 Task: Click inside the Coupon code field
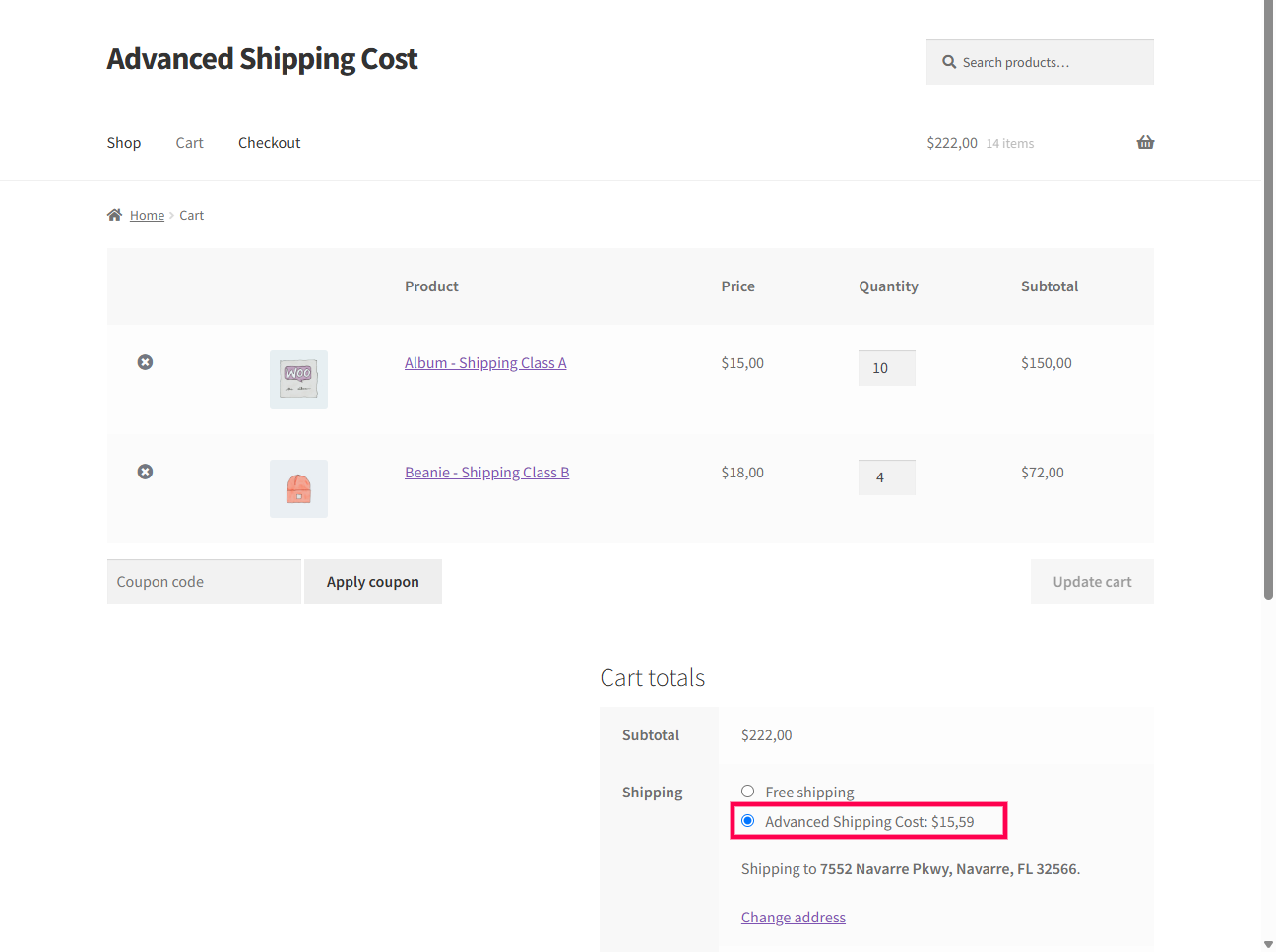click(204, 581)
